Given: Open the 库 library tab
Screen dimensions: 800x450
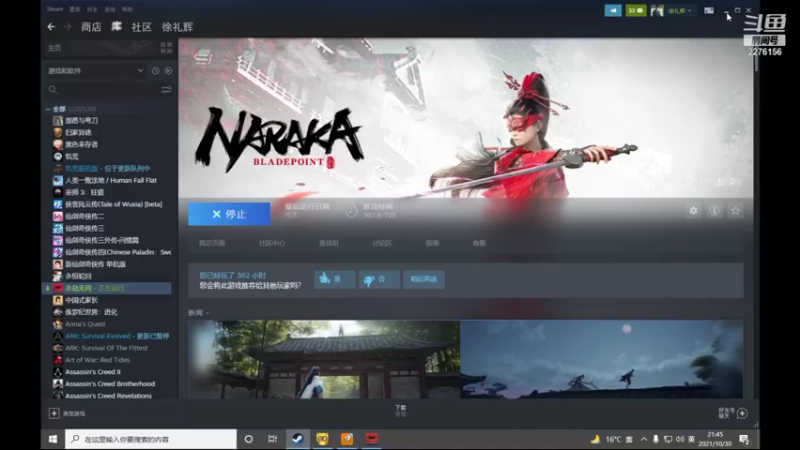Looking at the screenshot, I should pos(116,27).
